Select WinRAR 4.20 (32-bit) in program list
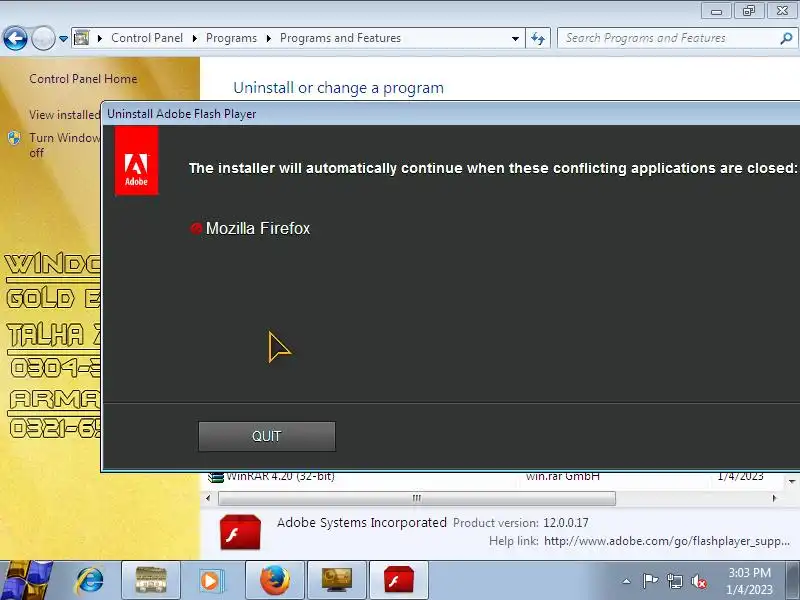 pos(280,477)
